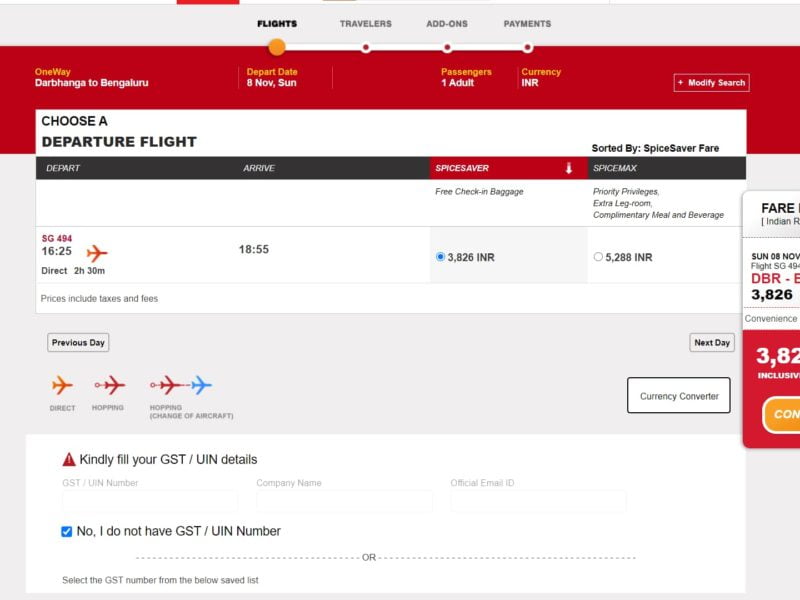The height and width of the screenshot is (600, 800).
Task: Click the SpiceSaver sort arrow icon
Action: 569,168
